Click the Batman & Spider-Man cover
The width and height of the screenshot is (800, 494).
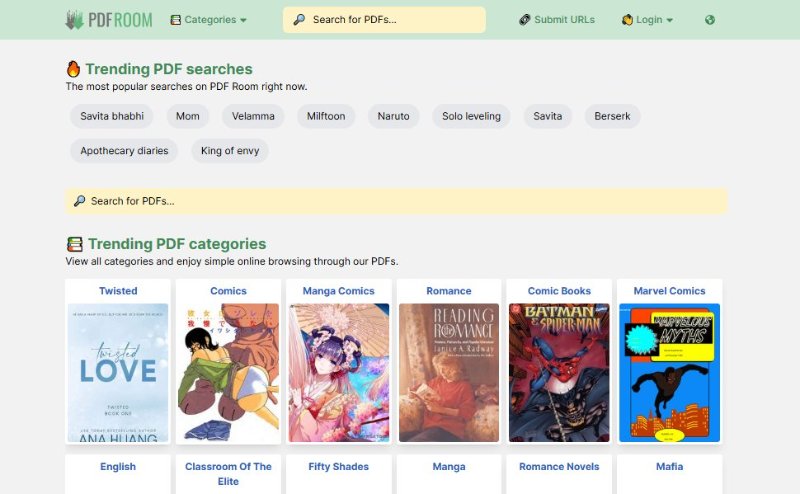point(559,373)
